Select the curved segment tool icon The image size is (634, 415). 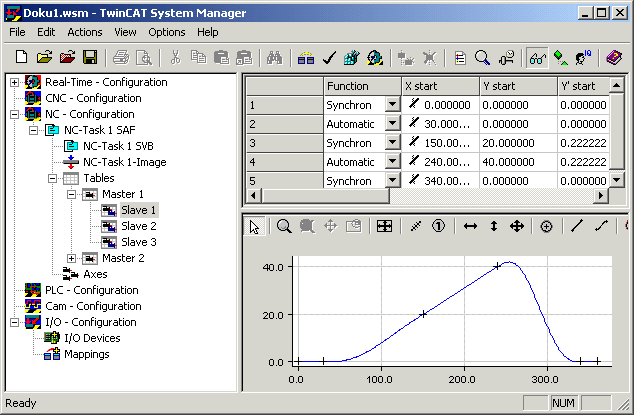(x=602, y=226)
